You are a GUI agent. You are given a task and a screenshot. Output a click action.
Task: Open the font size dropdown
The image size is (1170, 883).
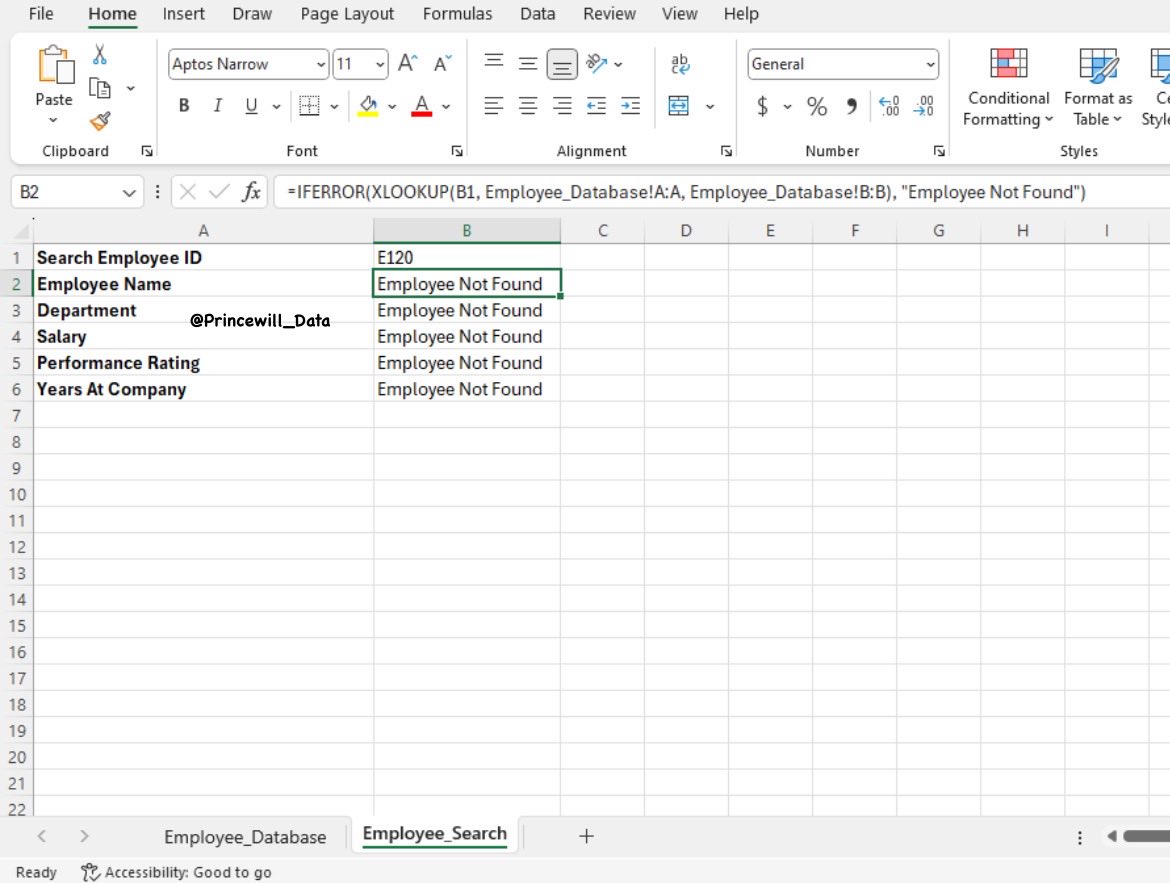(x=380, y=64)
